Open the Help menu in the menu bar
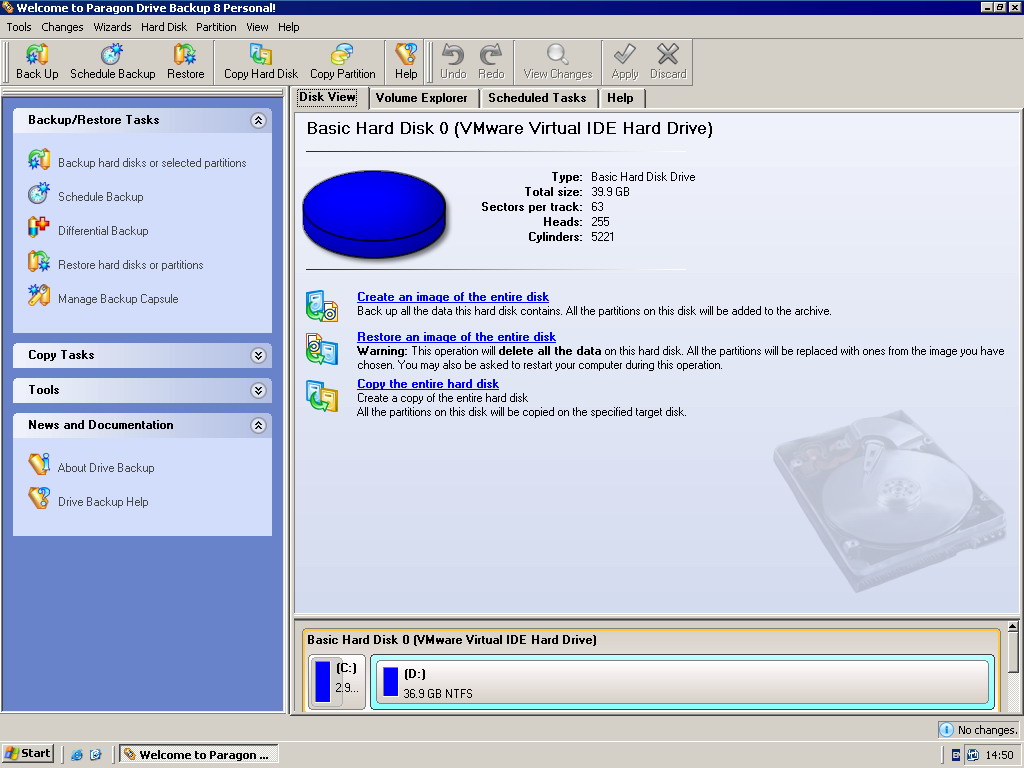Image resolution: width=1024 pixels, height=768 pixels. point(289,27)
